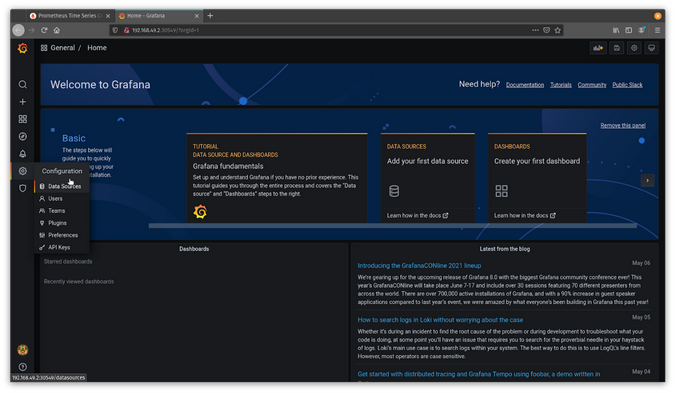Viewport: 675px width, 393px height.
Task: Open the Alerting bell icon
Action: [23, 154]
